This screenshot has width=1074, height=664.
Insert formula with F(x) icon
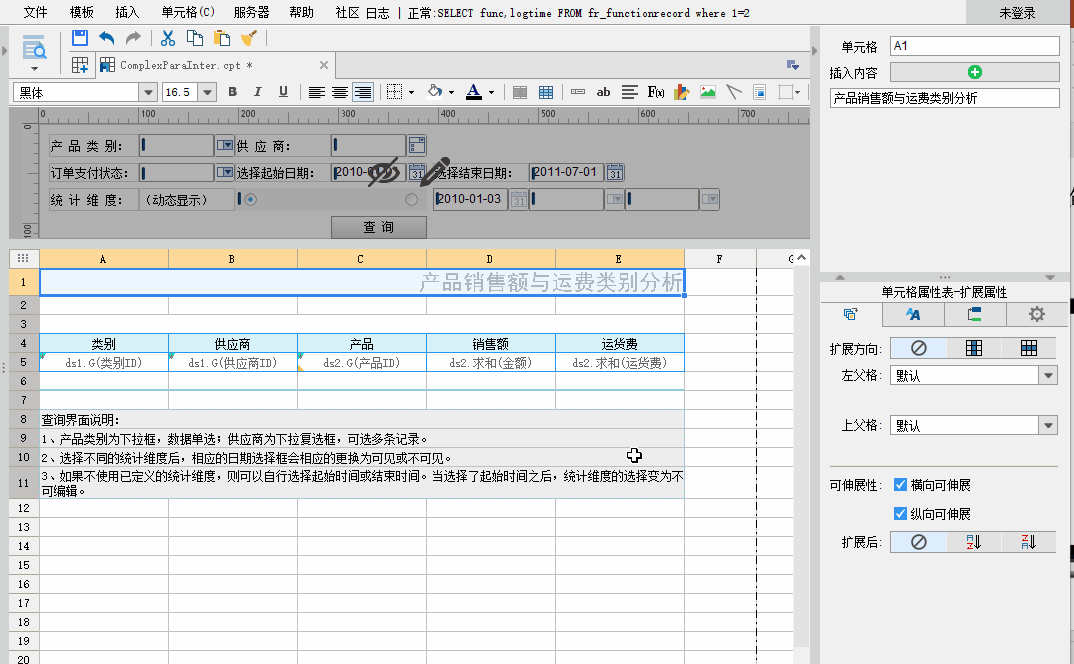[x=655, y=92]
